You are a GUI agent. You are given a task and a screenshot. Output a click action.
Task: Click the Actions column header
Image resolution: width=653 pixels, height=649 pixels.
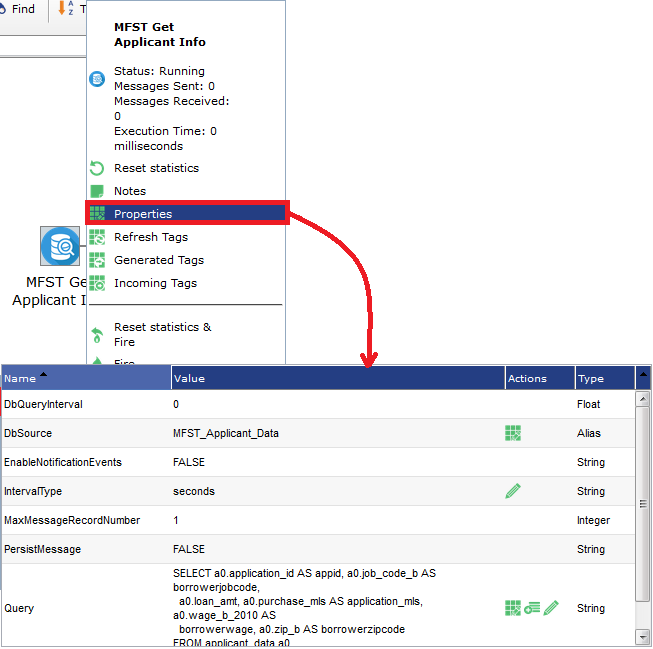pyautogui.click(x=540, y=378)
